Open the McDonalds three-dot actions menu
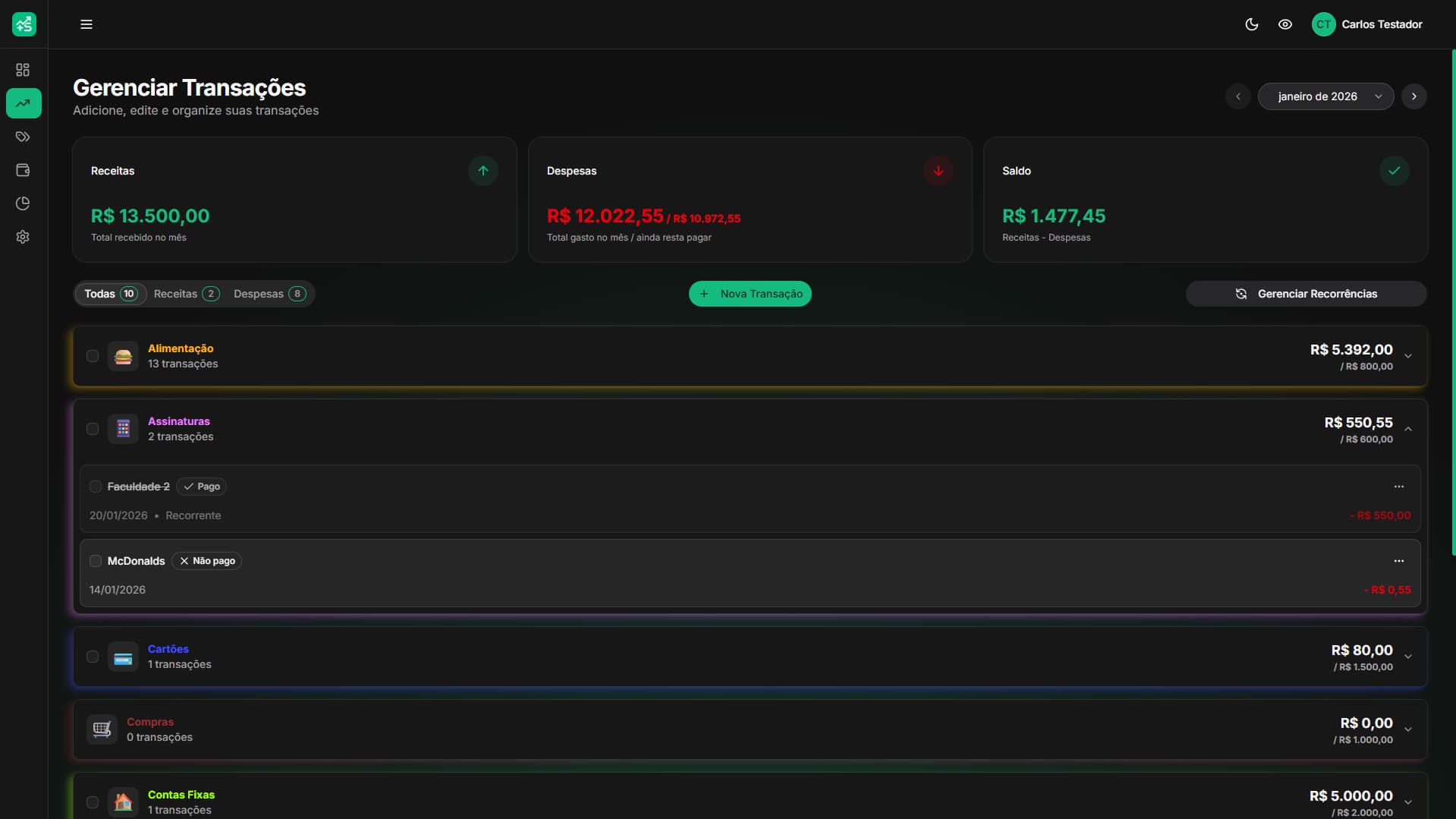 (1398, 560)
